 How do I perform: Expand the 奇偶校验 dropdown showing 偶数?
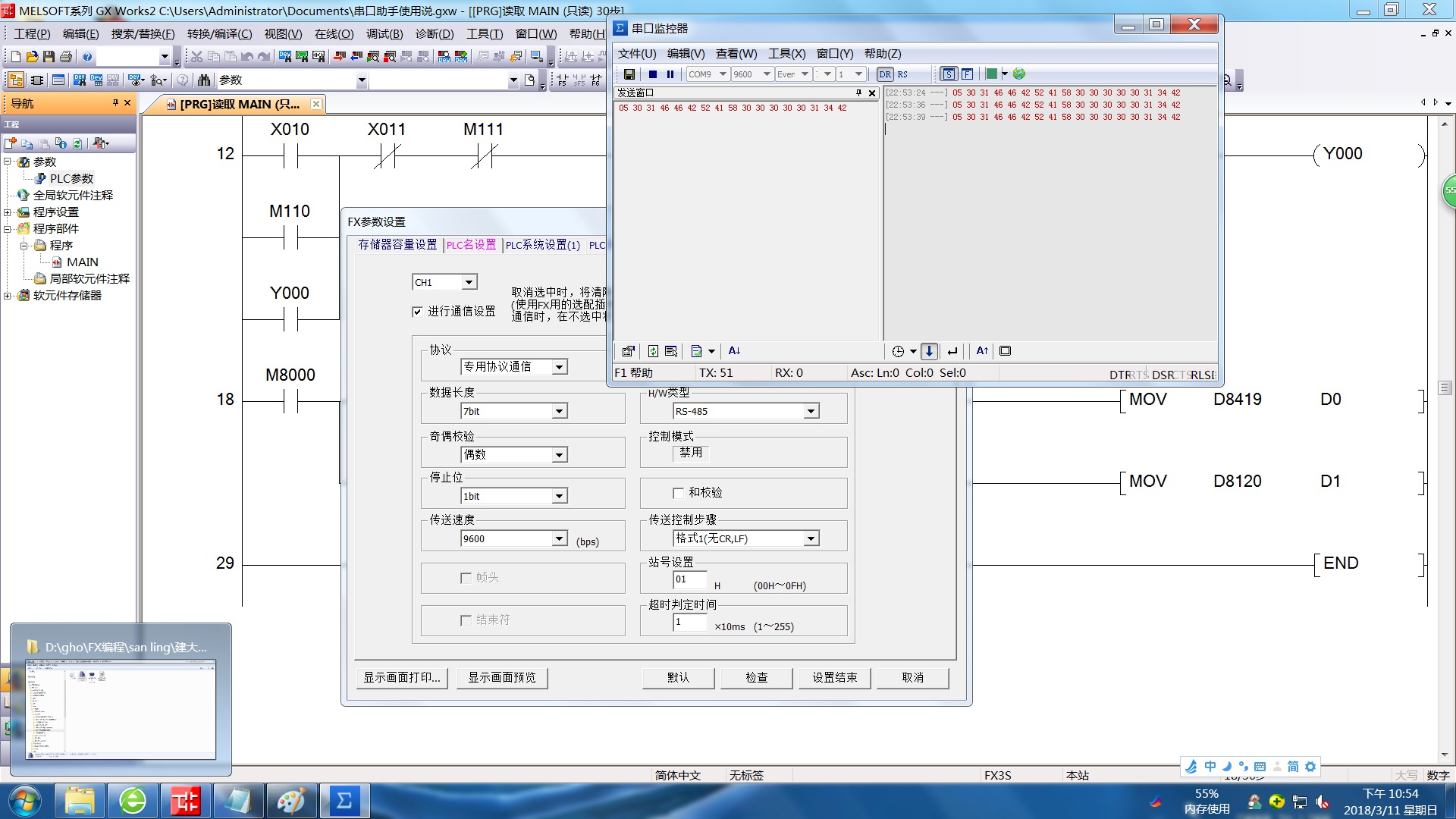click(x=559, y=455)
